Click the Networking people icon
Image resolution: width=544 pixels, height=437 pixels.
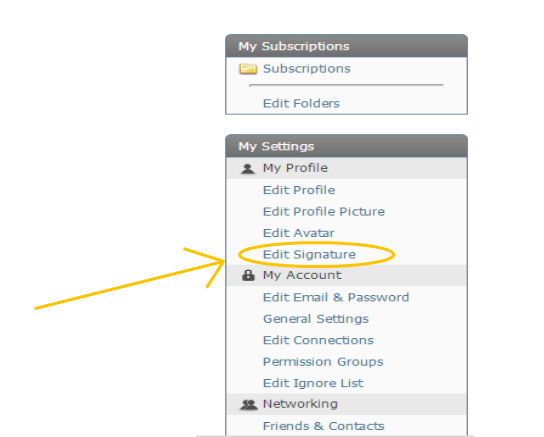(248, 404)
